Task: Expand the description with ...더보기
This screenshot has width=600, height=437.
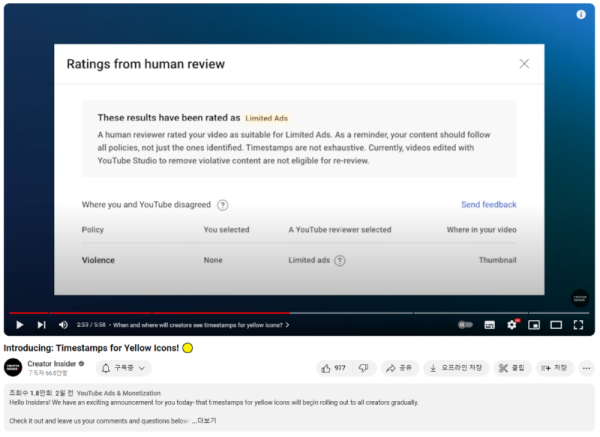Action: click(205, 421)
